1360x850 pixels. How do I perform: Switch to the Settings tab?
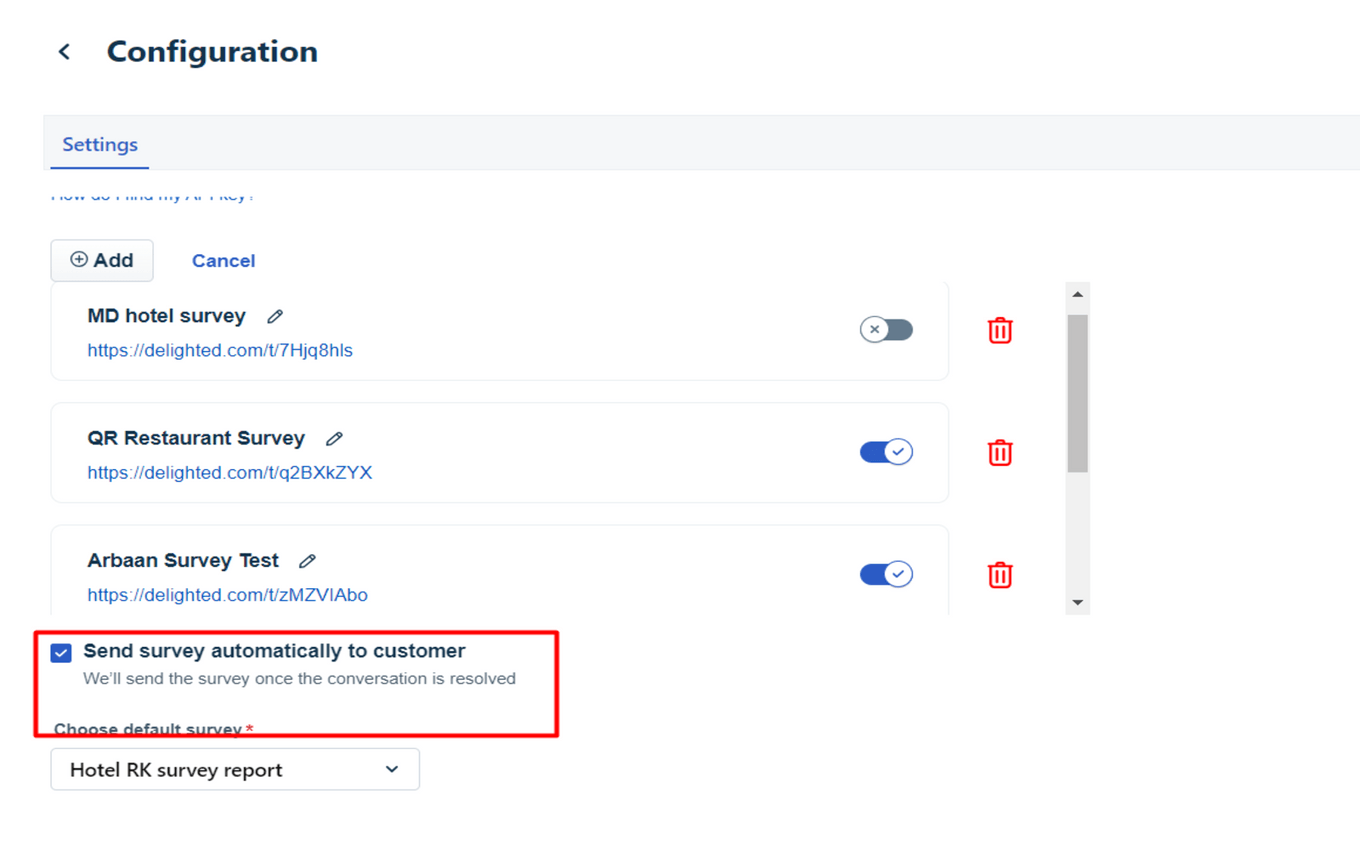click(x=99, y=144)
